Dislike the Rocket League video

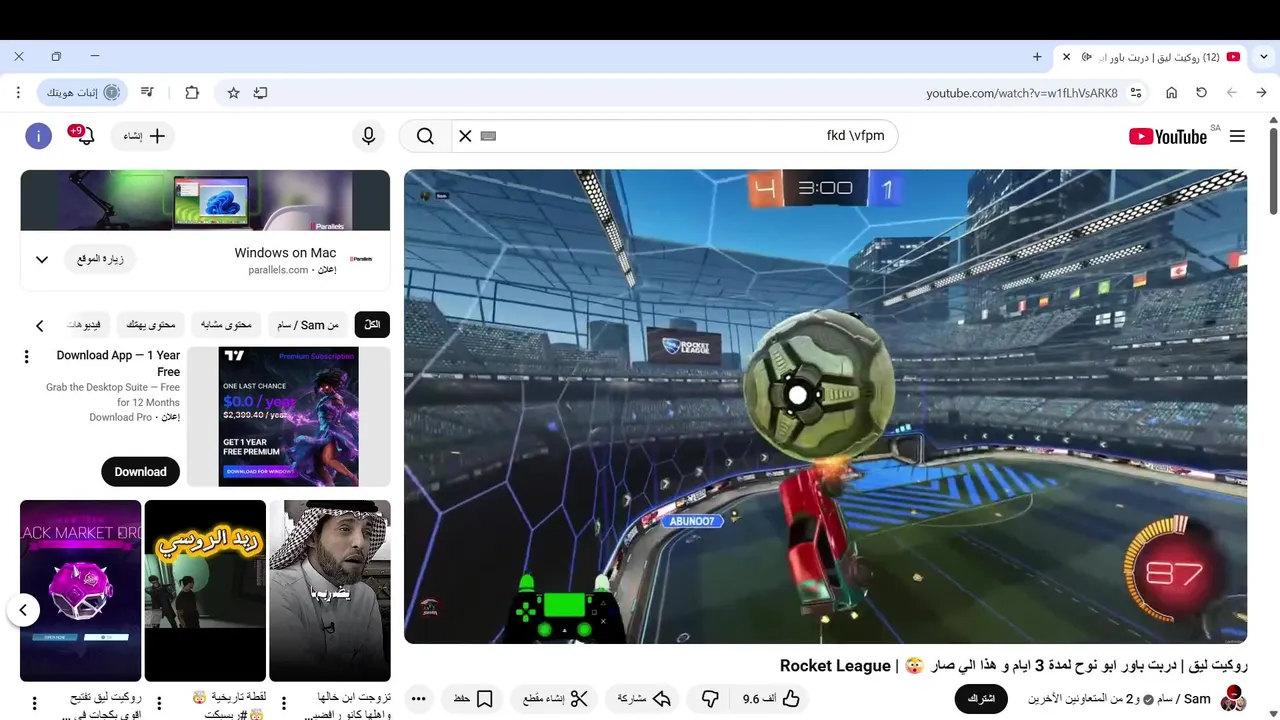[x=711, y=698]
